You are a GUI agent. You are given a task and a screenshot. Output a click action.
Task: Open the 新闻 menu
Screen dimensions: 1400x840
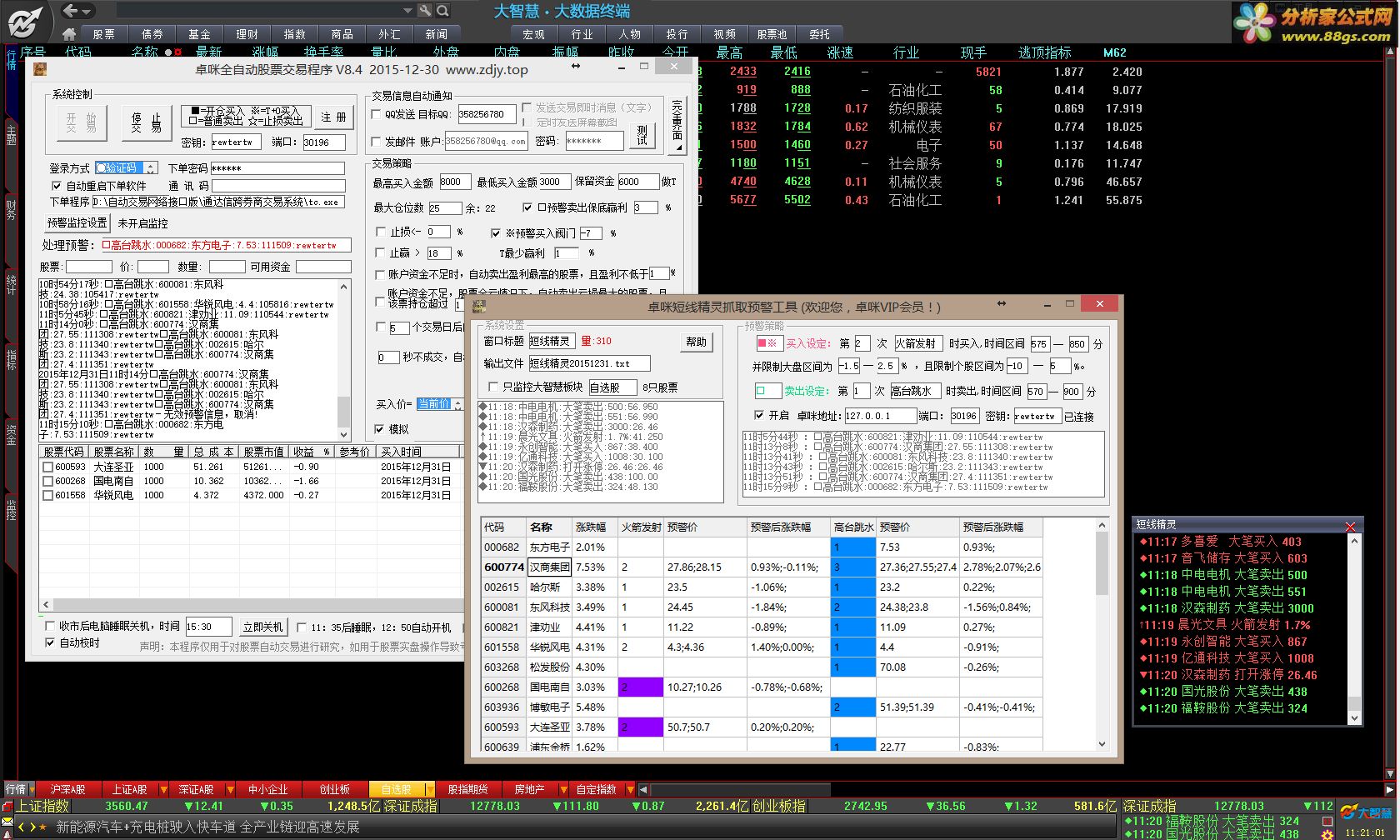coord(437,34)
